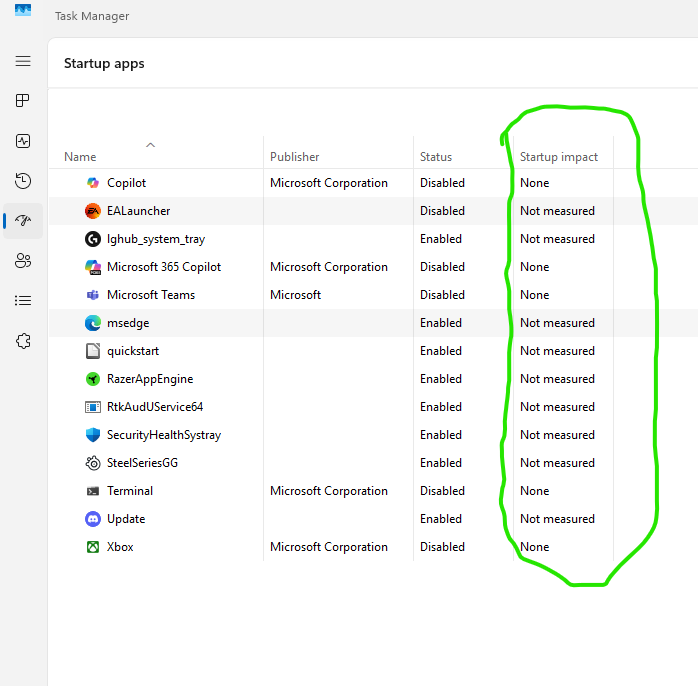Click Microsoft Corporation publisher for Terminal
Viewport: 698px width, 686px height.
(329, 491)
